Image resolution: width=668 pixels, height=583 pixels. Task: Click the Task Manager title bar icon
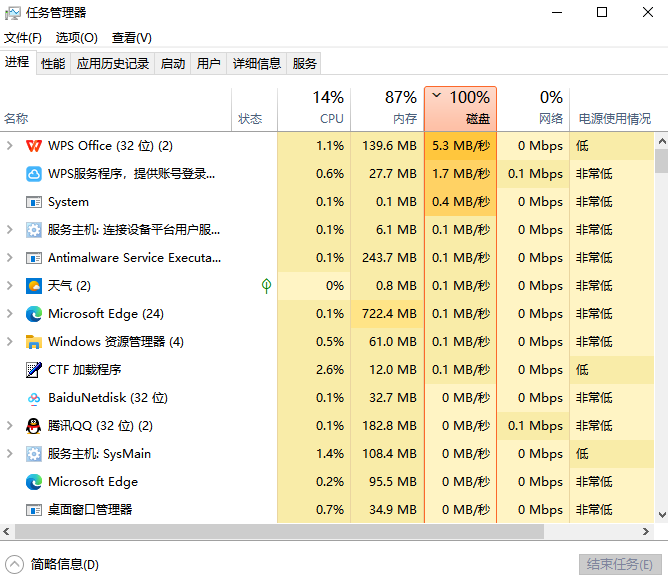pos(13,13)
